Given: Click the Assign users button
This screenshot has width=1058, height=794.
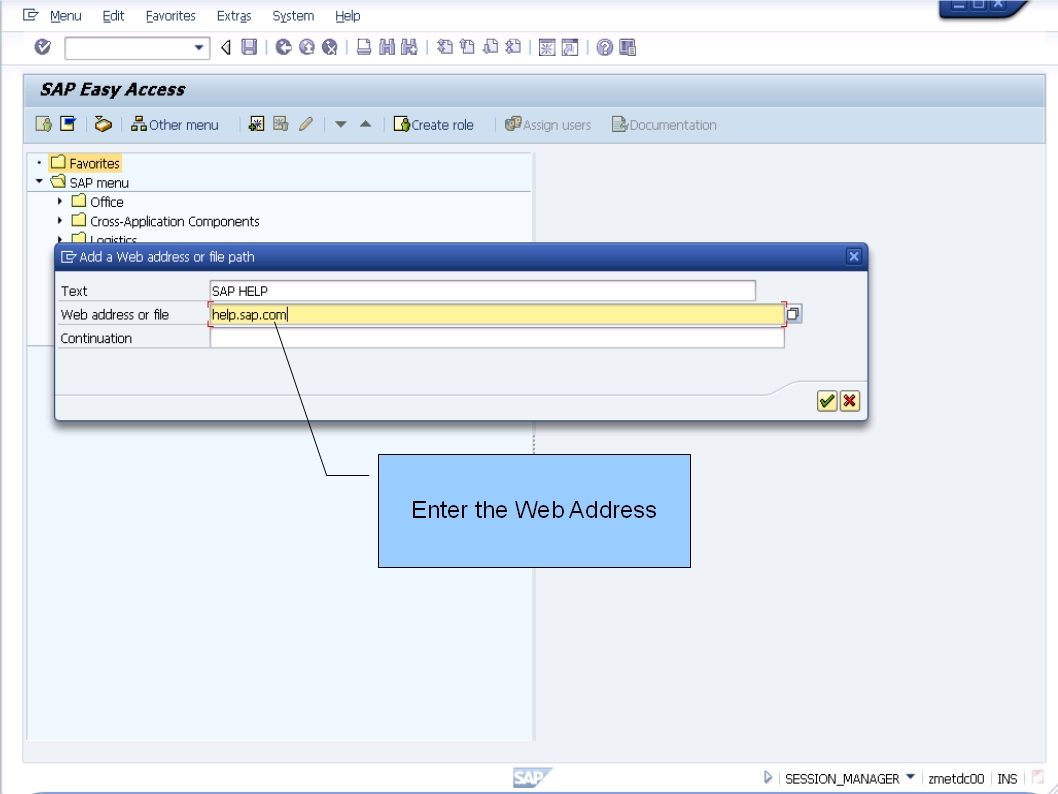Looking at the screenshot, I should point(548,124).
